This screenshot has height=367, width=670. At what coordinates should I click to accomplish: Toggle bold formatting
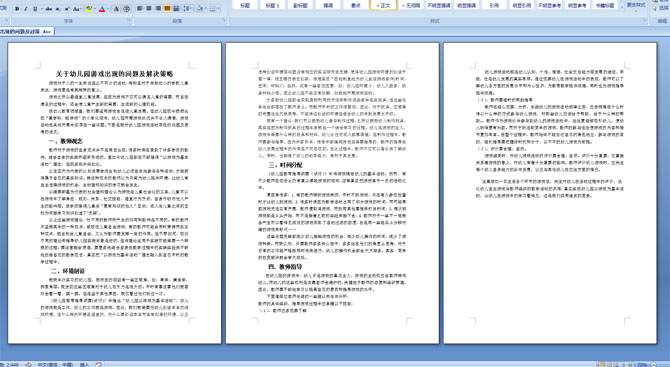click(17, 9)
